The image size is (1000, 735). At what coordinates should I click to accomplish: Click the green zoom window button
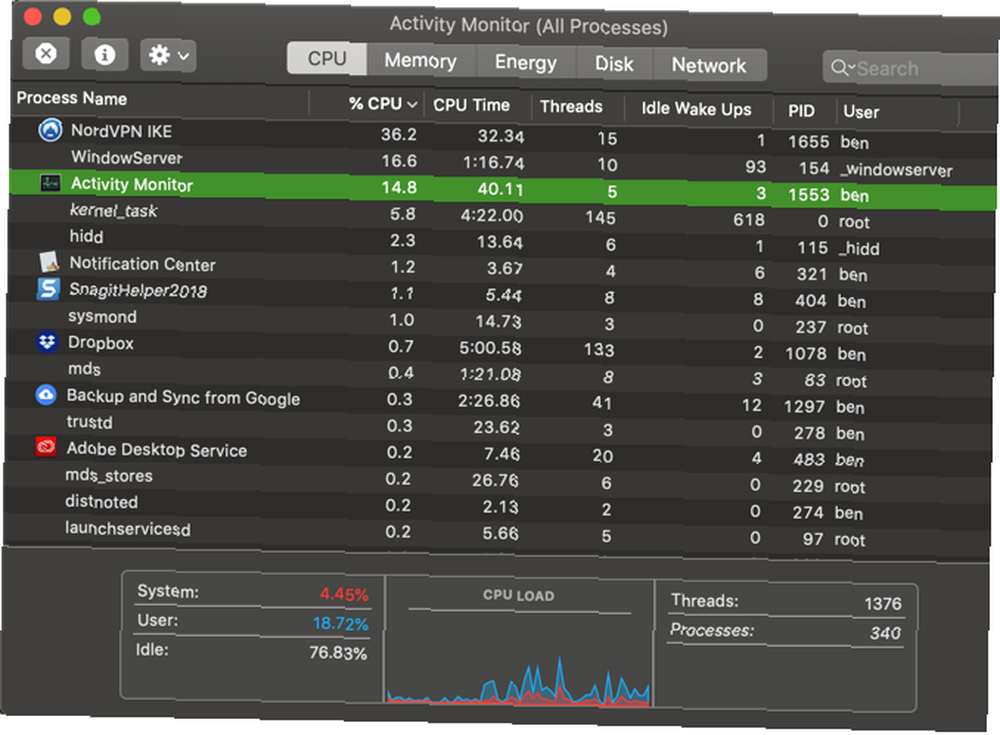point(92,17)
